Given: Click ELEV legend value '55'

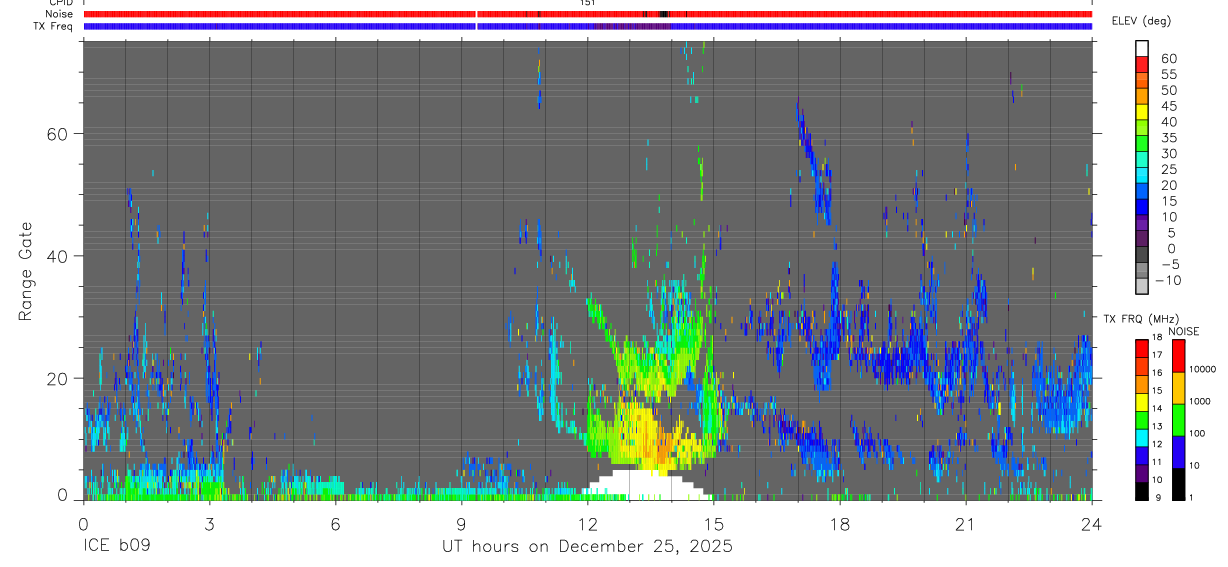Looking at the screenshot, I should point(1168,75).
